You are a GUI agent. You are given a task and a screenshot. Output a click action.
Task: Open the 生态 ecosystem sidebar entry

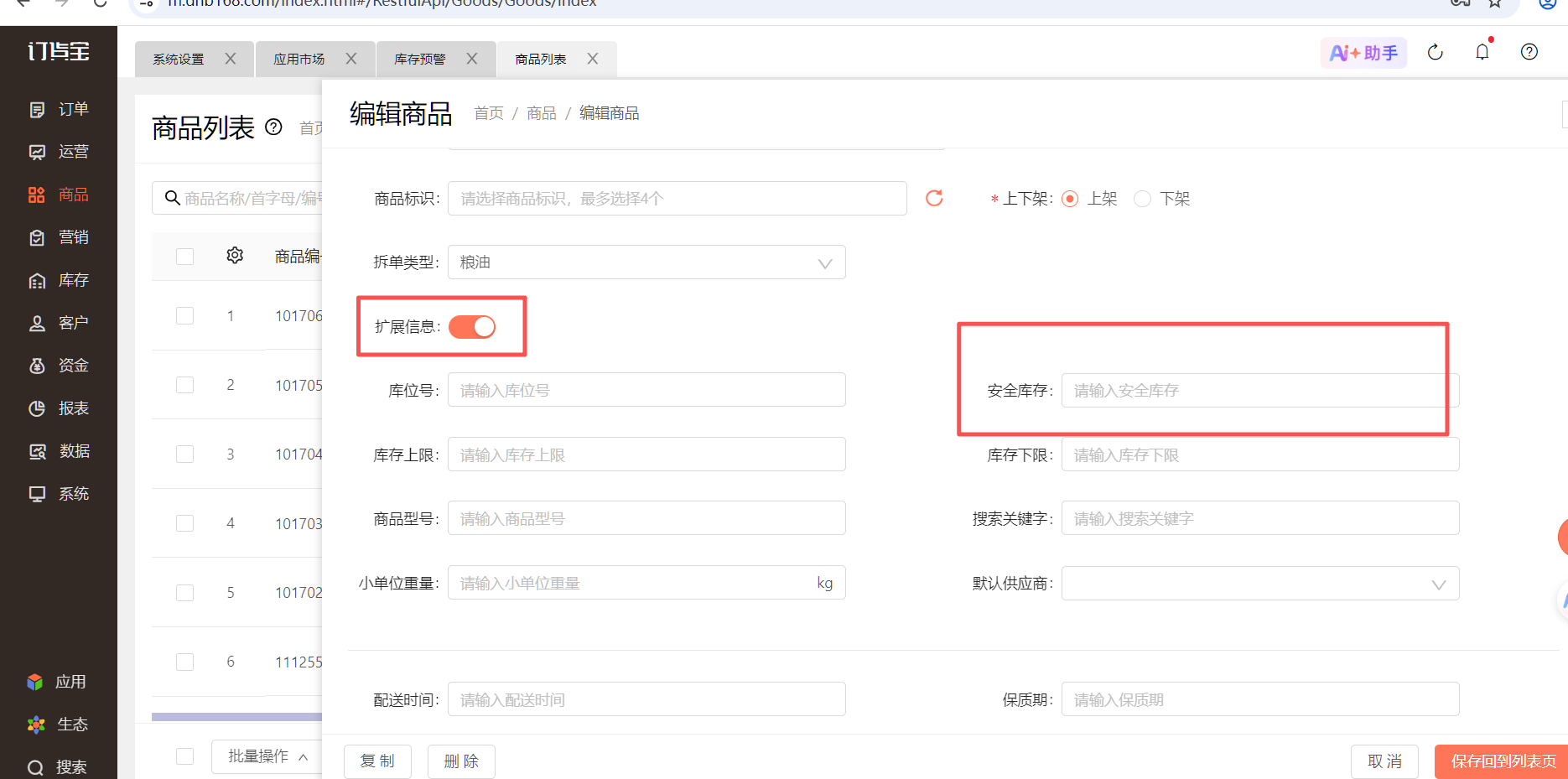(57, 724)
